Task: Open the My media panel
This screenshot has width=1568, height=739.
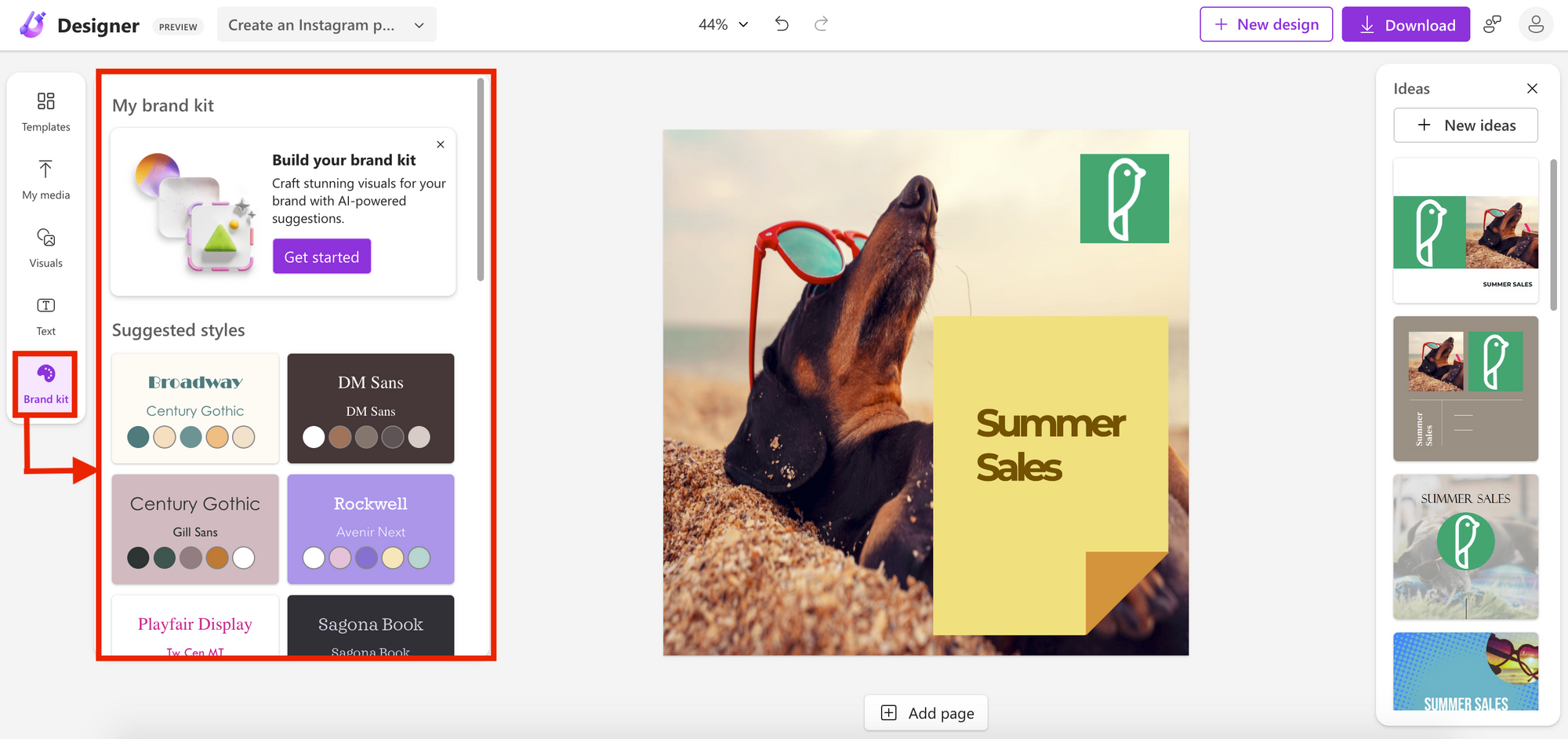Action: 45,180
